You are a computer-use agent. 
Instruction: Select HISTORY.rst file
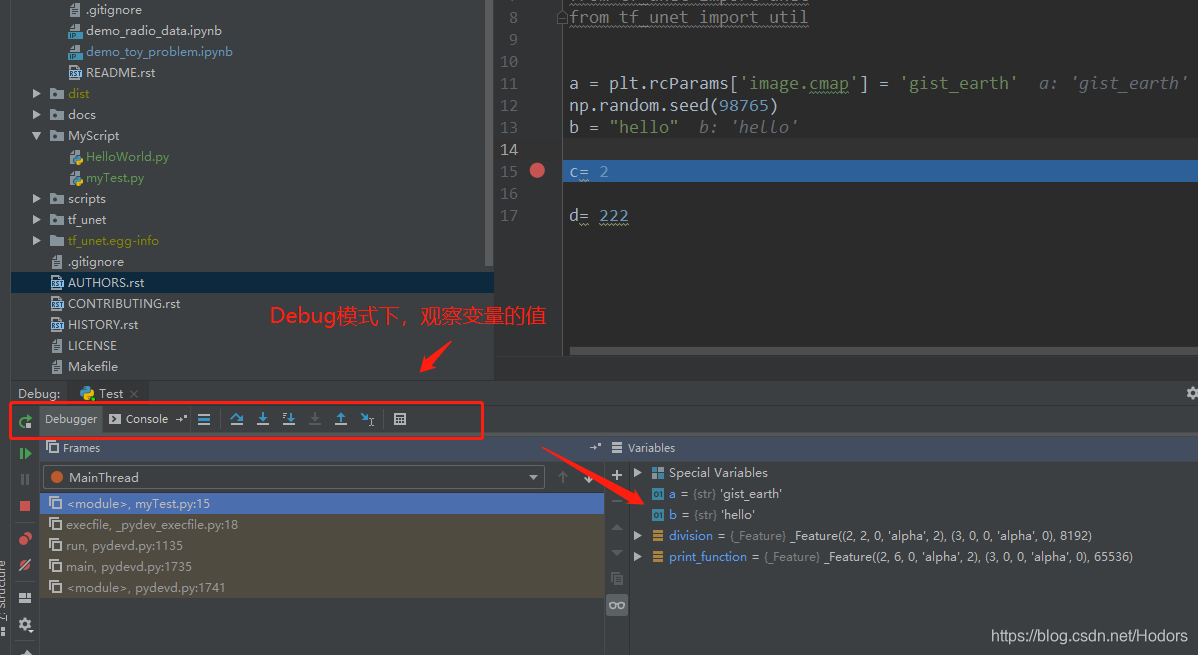[102, 325]
